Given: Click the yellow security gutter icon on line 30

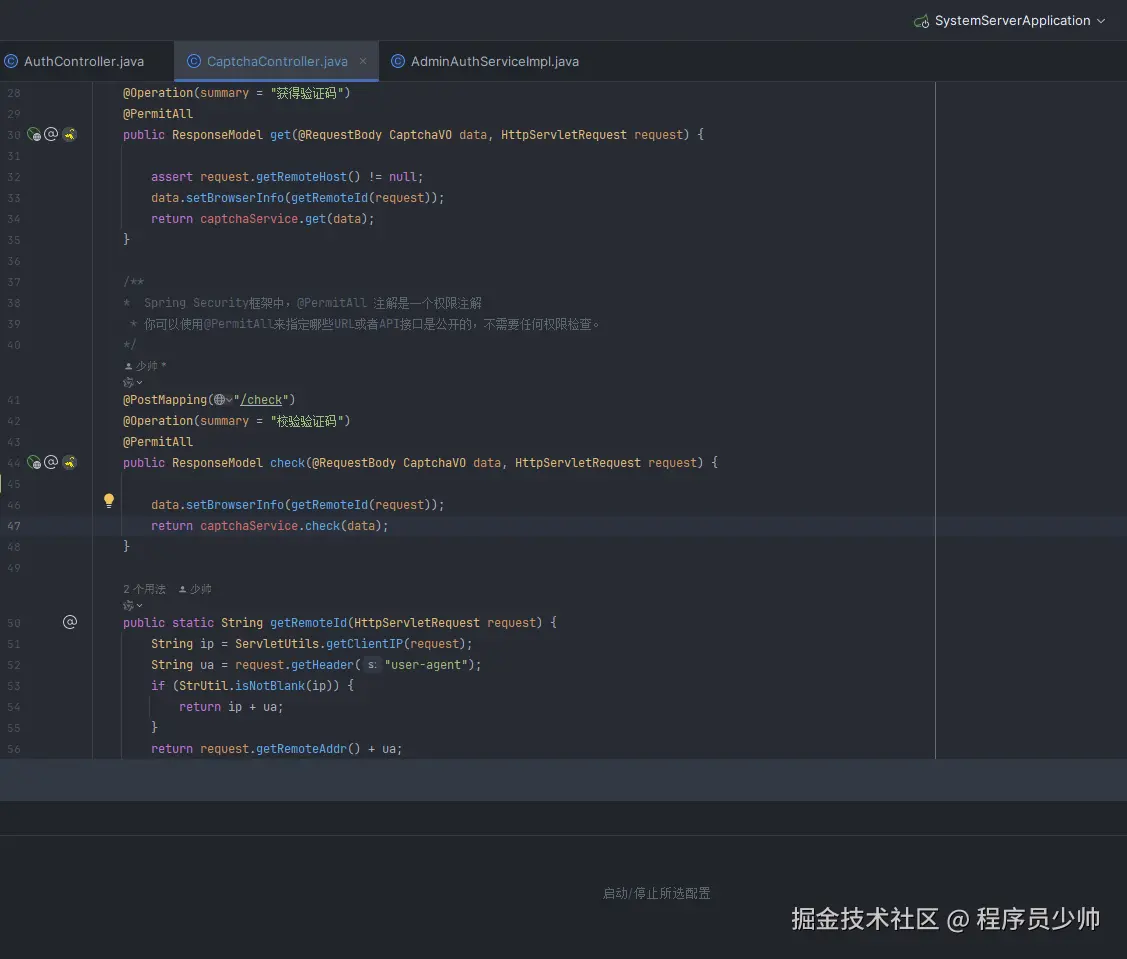Looking at the screenshot, I should click(x=70, y=134).
